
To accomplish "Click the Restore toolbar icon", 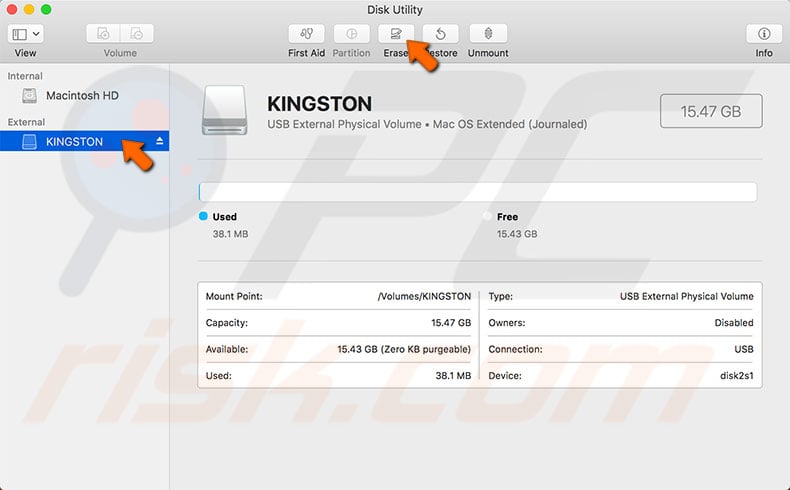I will [441, 34].
